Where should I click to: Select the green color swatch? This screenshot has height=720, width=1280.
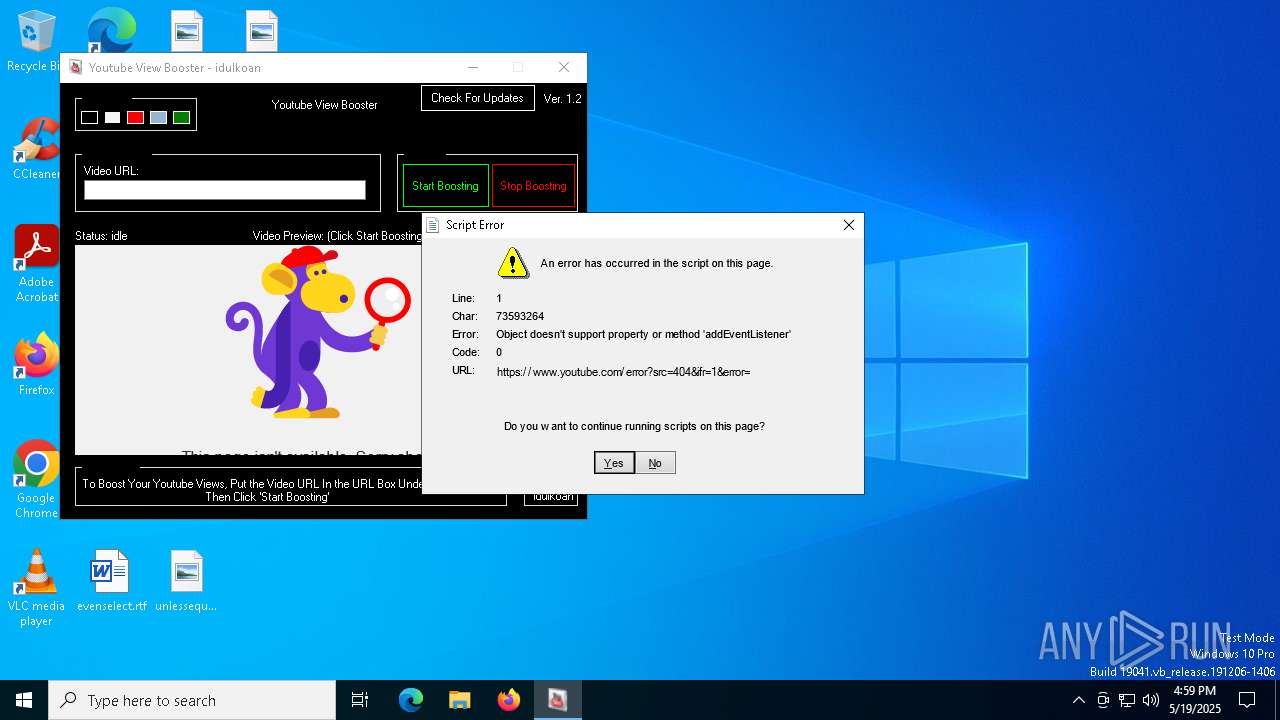point(181,117)
